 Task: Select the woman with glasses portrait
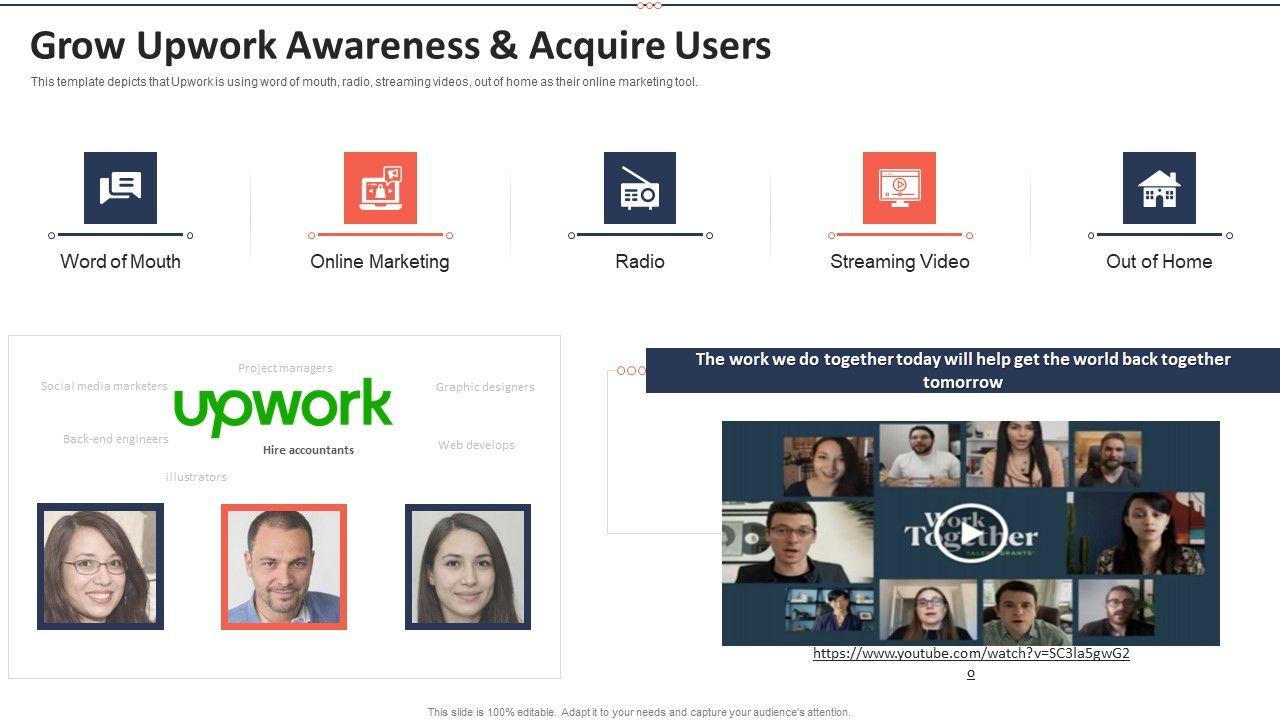[100, 566]
